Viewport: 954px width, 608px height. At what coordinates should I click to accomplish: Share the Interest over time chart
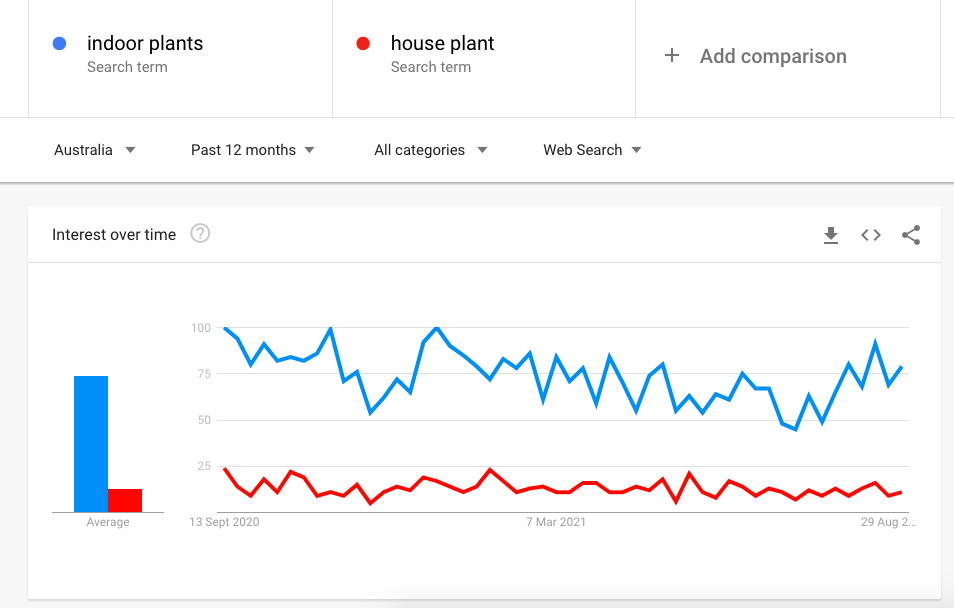(x=911, y=235)
